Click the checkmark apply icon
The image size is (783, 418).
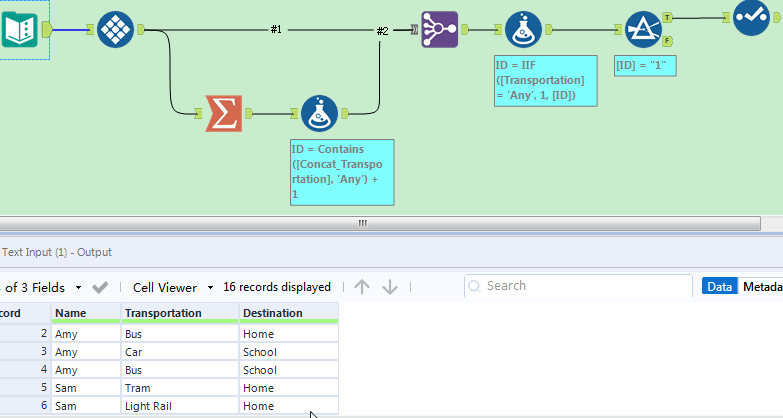pyautogui.click(x=100, y=287)
